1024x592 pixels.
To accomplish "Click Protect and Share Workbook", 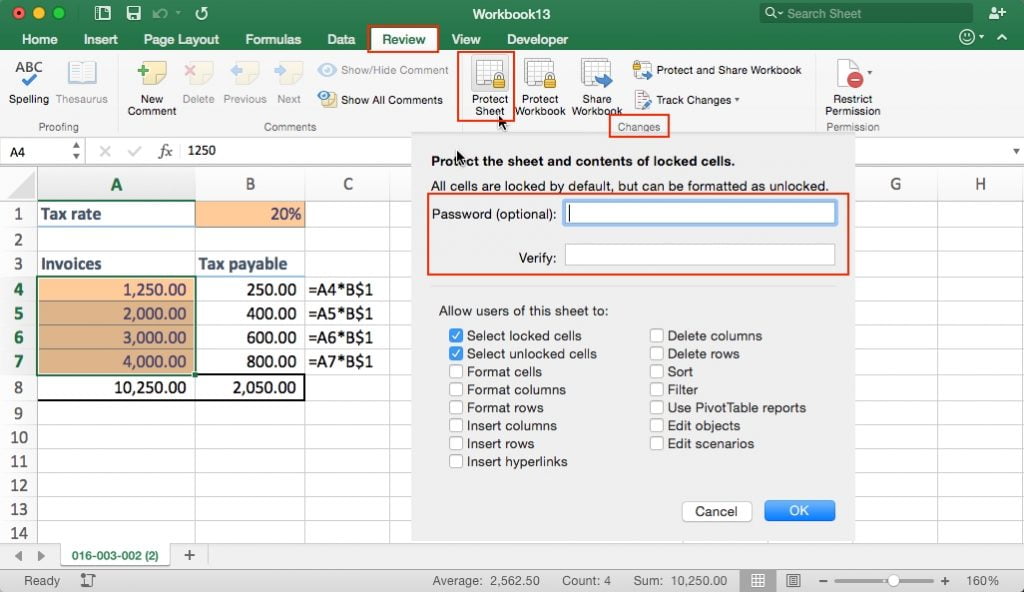I will (717, 70).
